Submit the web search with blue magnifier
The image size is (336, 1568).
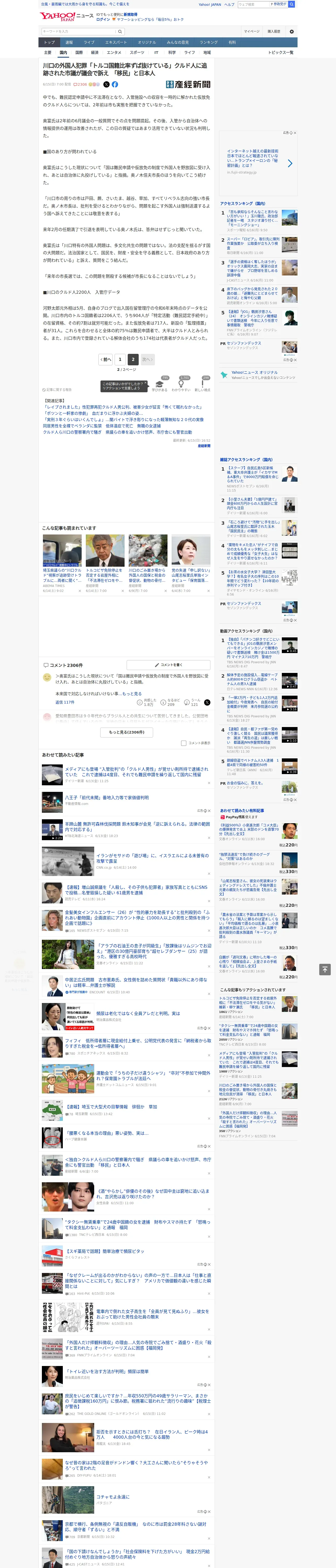(x=292, y=4)
